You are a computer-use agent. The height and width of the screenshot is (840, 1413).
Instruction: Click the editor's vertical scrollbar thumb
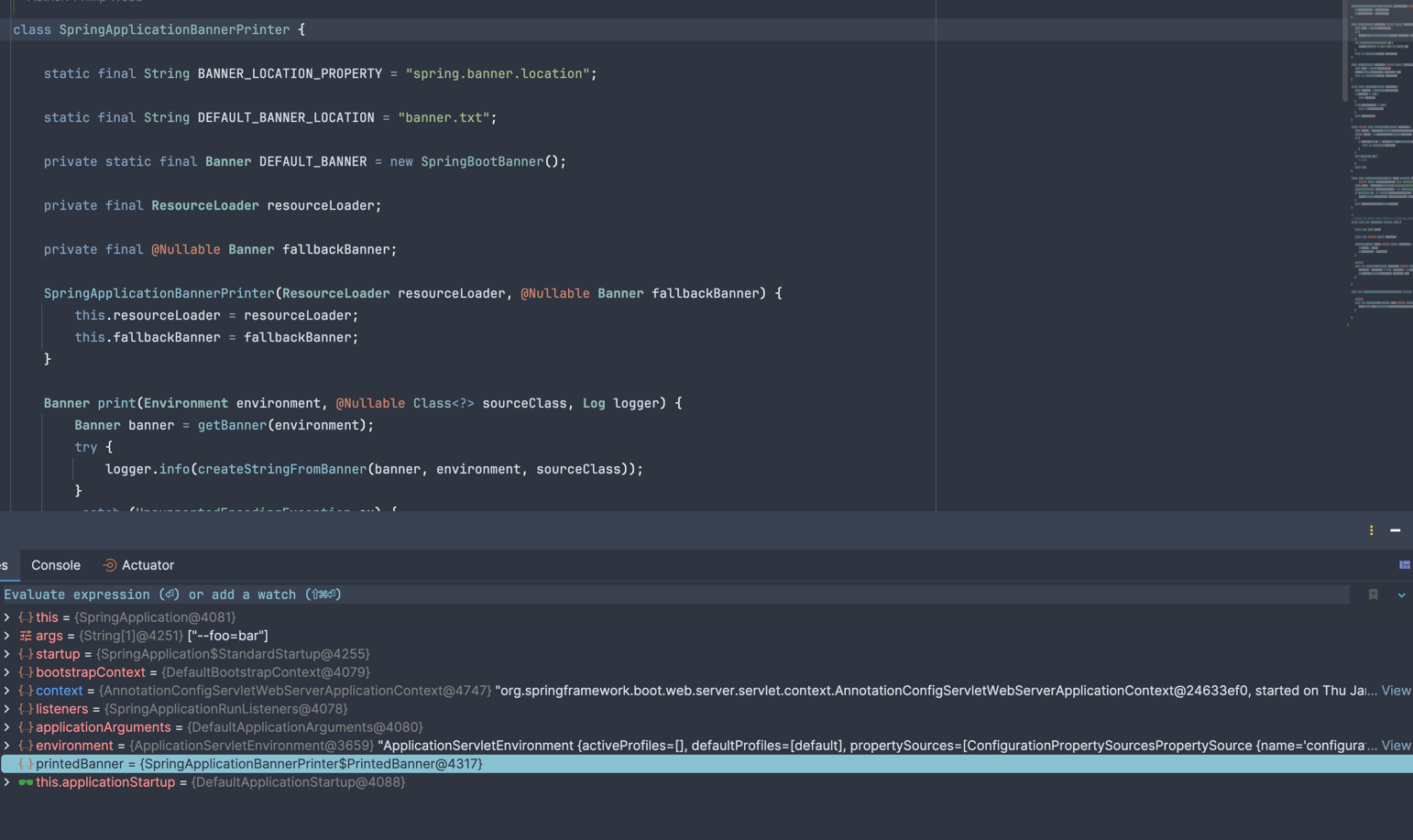coord(1344,50)
